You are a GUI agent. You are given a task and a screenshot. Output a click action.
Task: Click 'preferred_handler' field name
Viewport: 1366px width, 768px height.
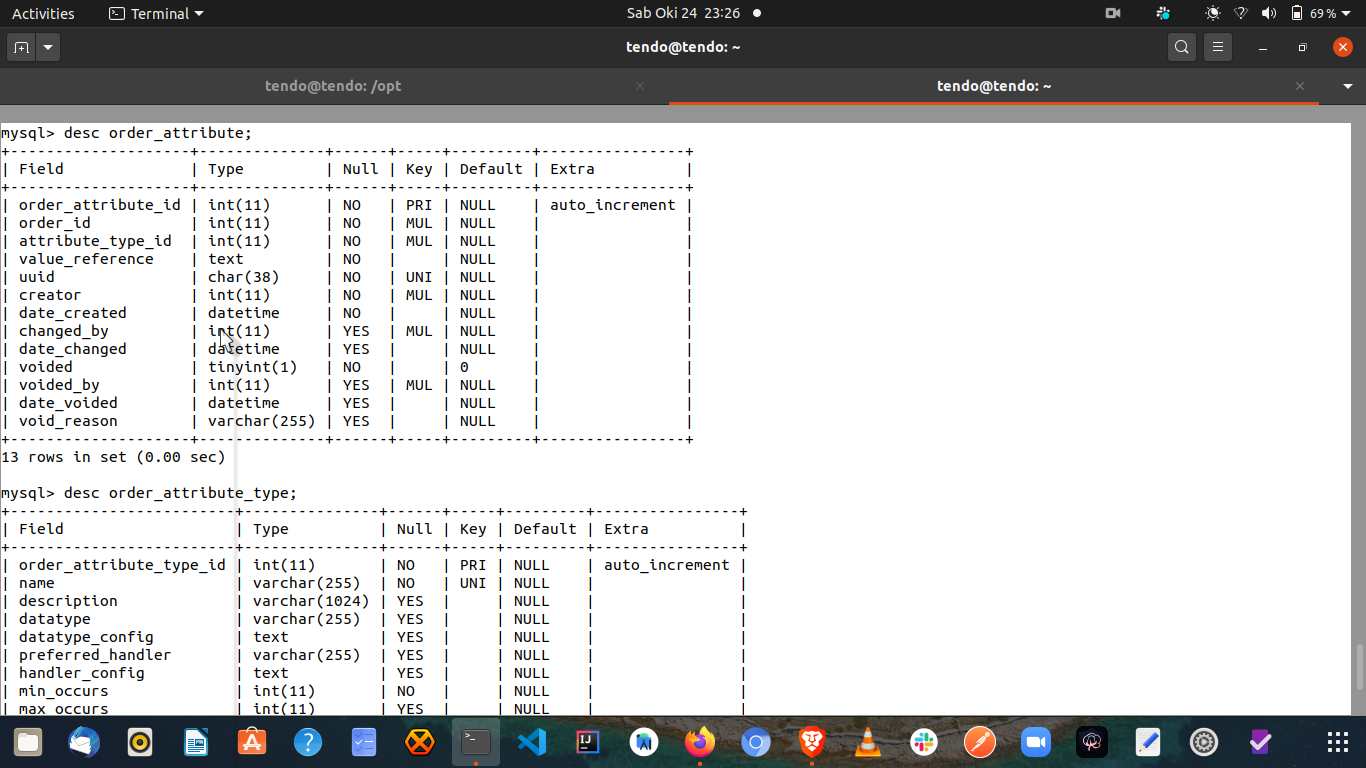(x=95, y=655)
